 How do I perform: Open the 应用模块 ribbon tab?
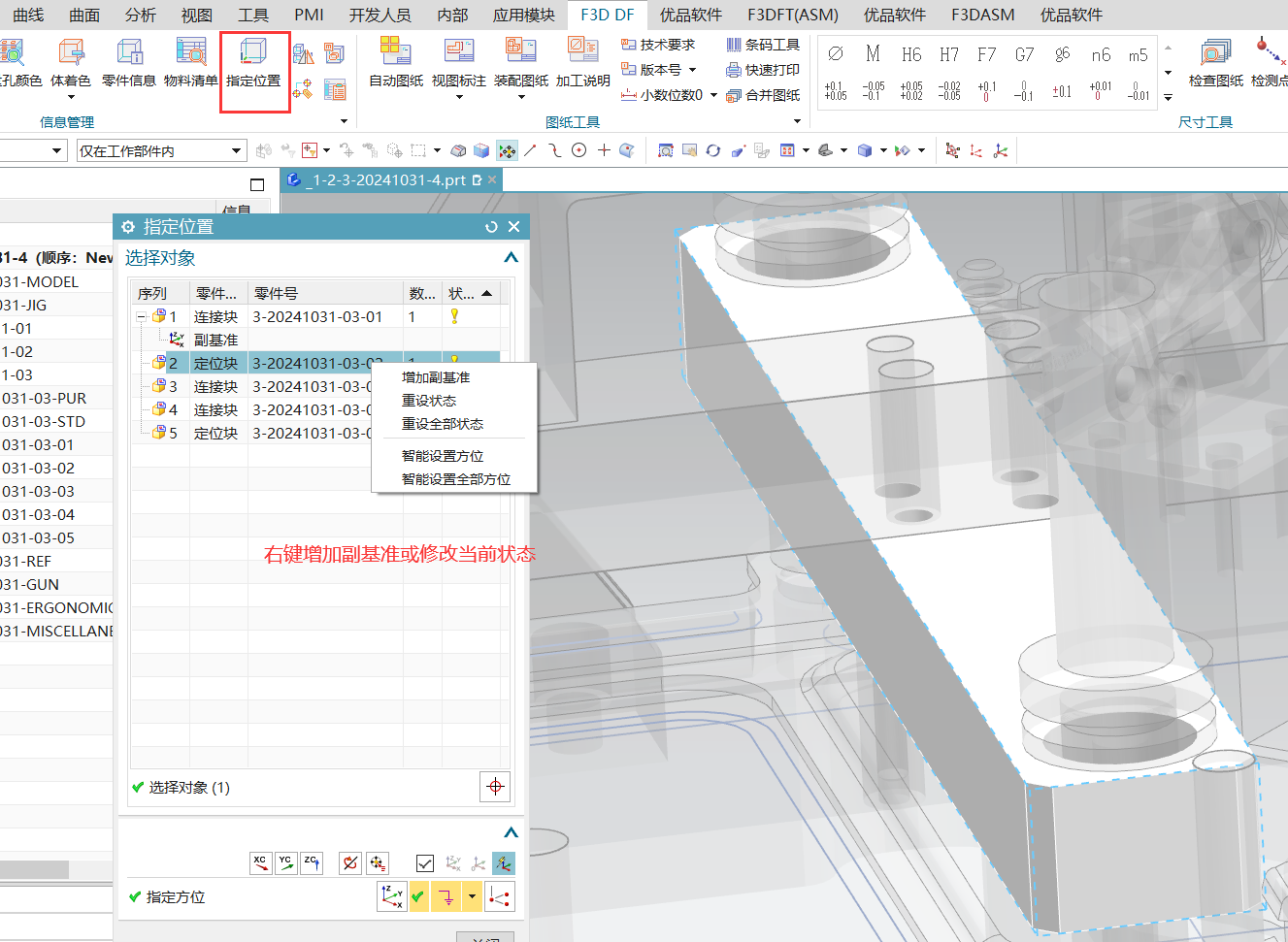(x=524, y=15)
